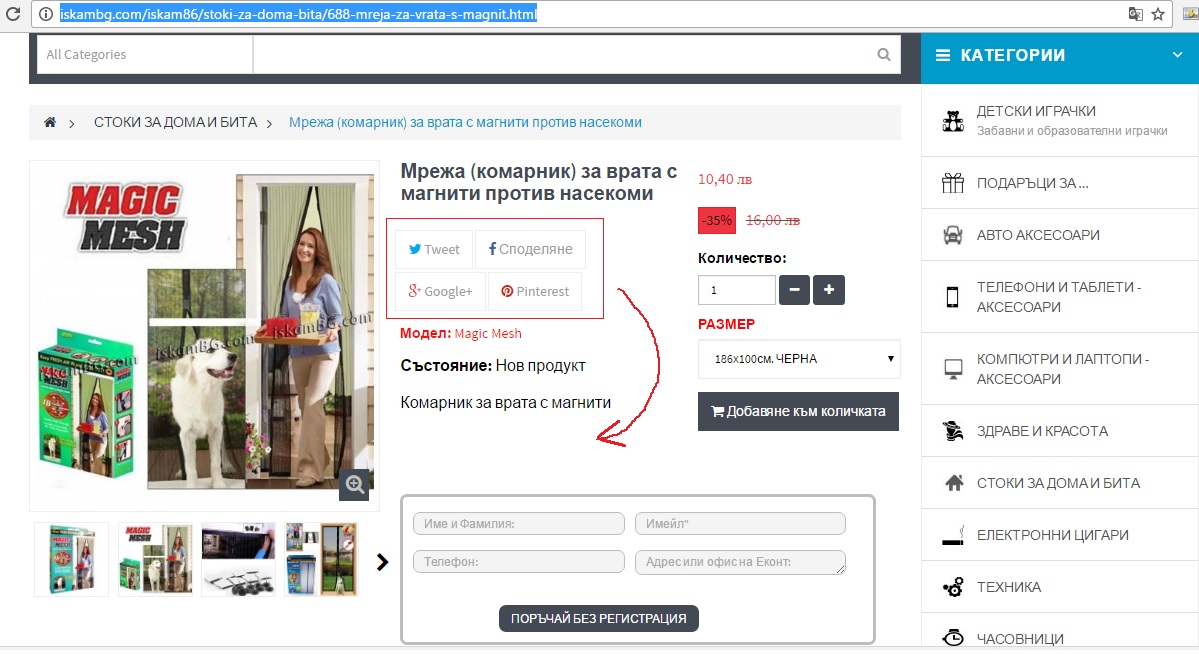Select fourth thumbnail showing door screens
Viewport: 1199px width, 654px height.
coord(322,559)
